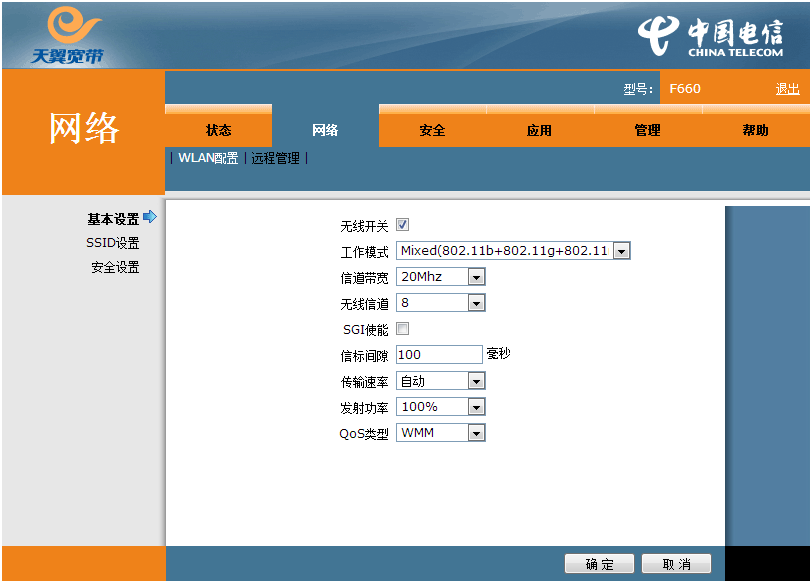Open the QoS类型 WMM dropdown
Screen dimensions: 812x584
(x=441, y=433)
